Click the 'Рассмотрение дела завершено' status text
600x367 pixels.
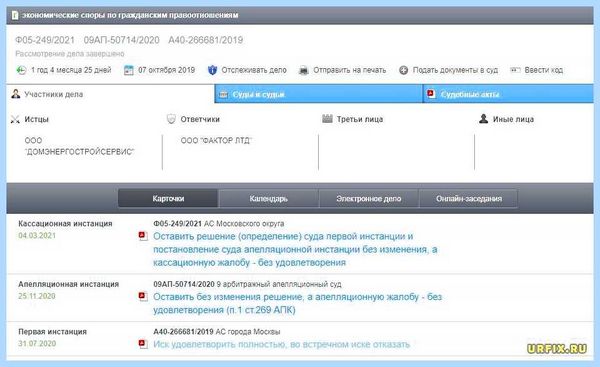70,54
